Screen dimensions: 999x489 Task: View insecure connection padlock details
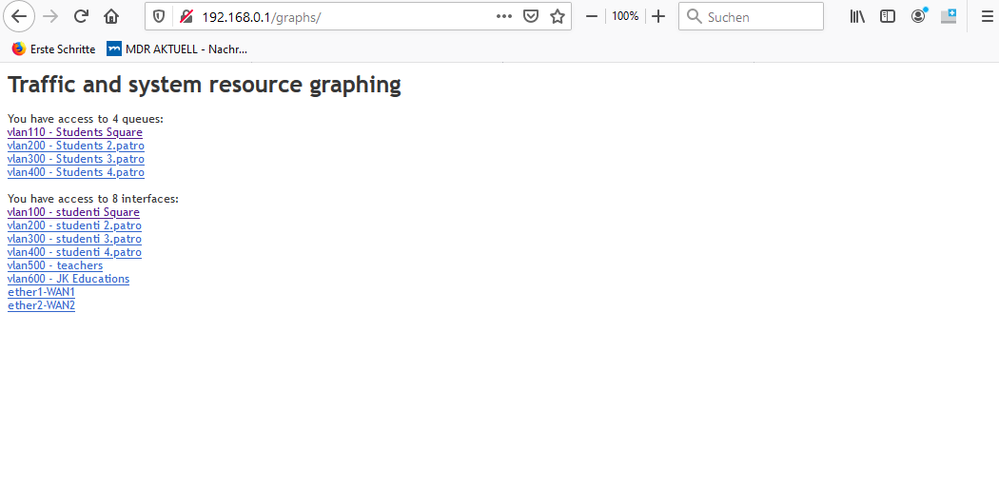pos(186,17)
